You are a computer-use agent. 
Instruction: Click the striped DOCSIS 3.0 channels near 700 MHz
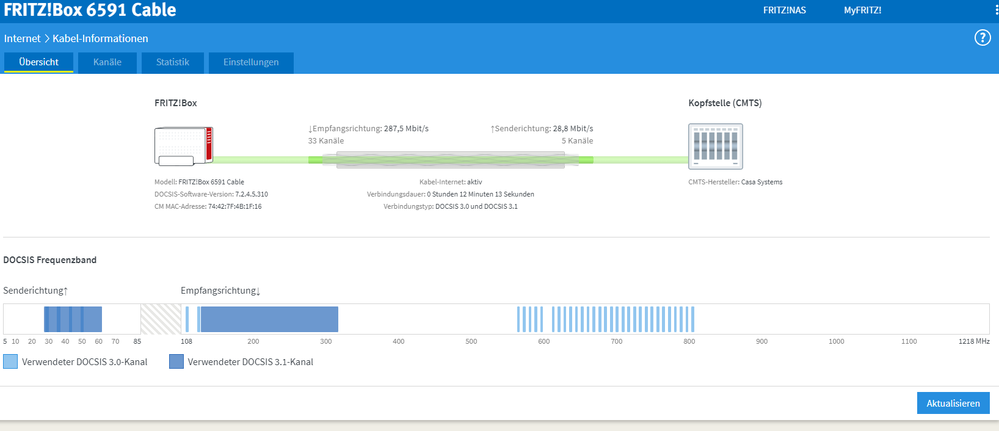click(700, 318)
